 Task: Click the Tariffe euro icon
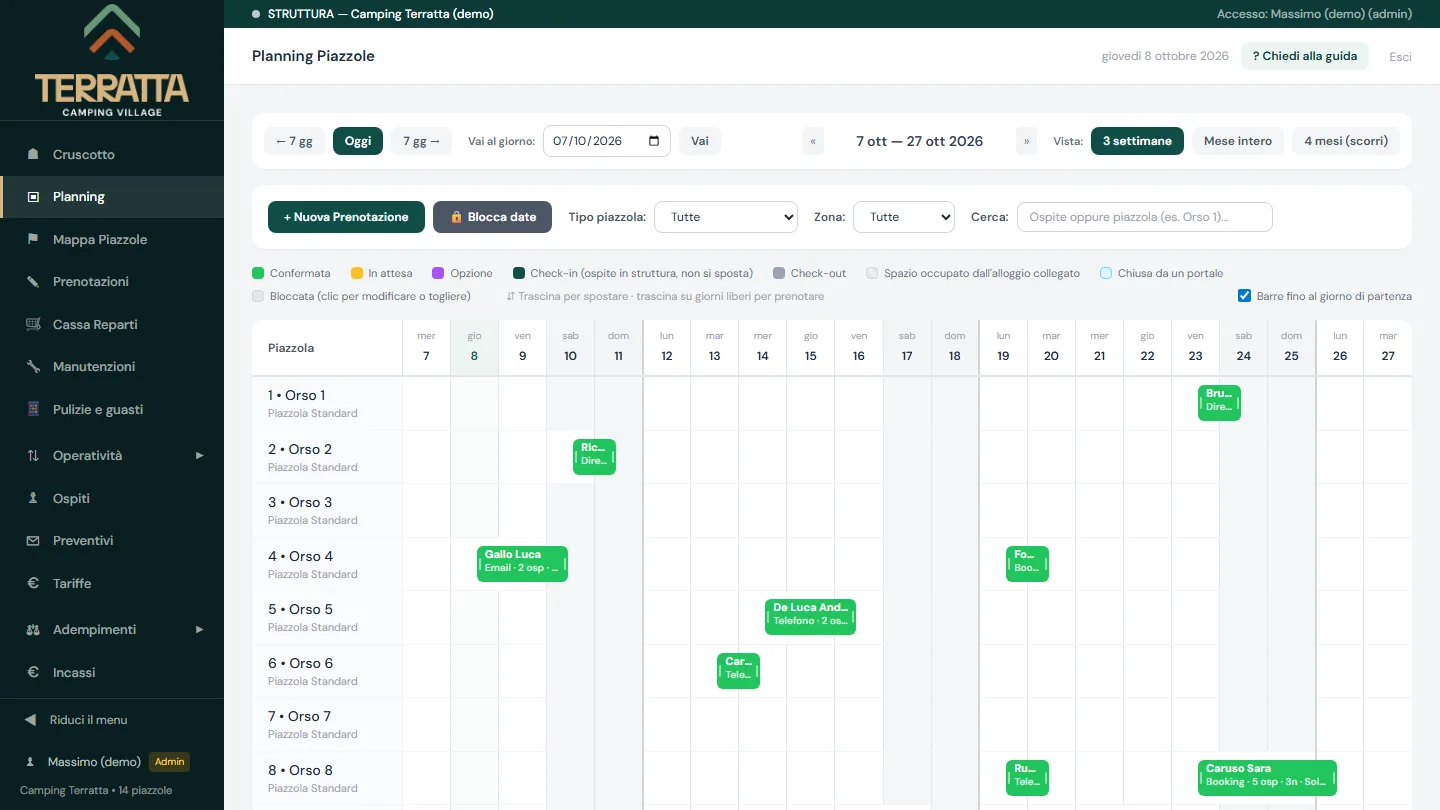click(x=33, y=584)
